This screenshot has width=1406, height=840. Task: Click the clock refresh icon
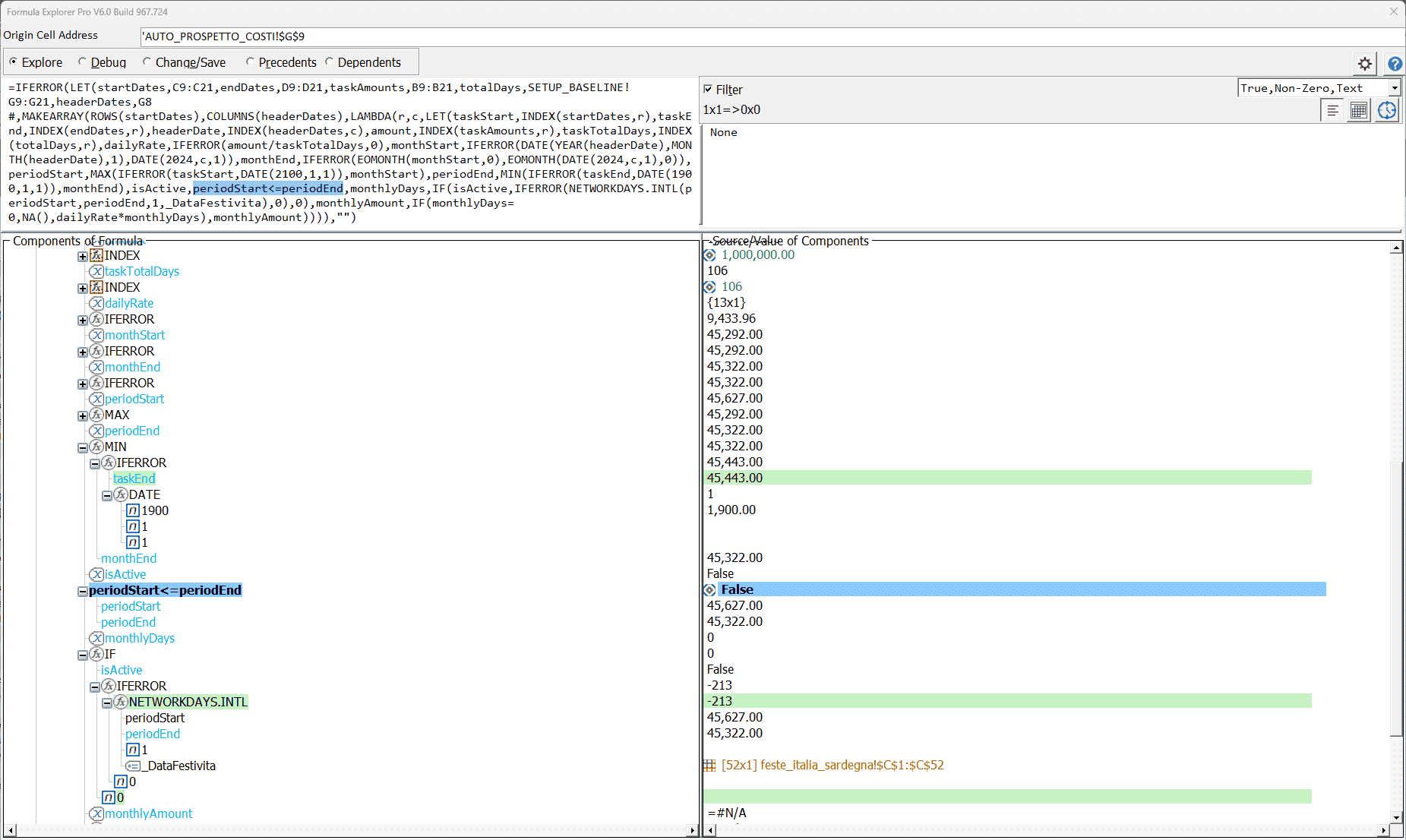coord(1387,111)
